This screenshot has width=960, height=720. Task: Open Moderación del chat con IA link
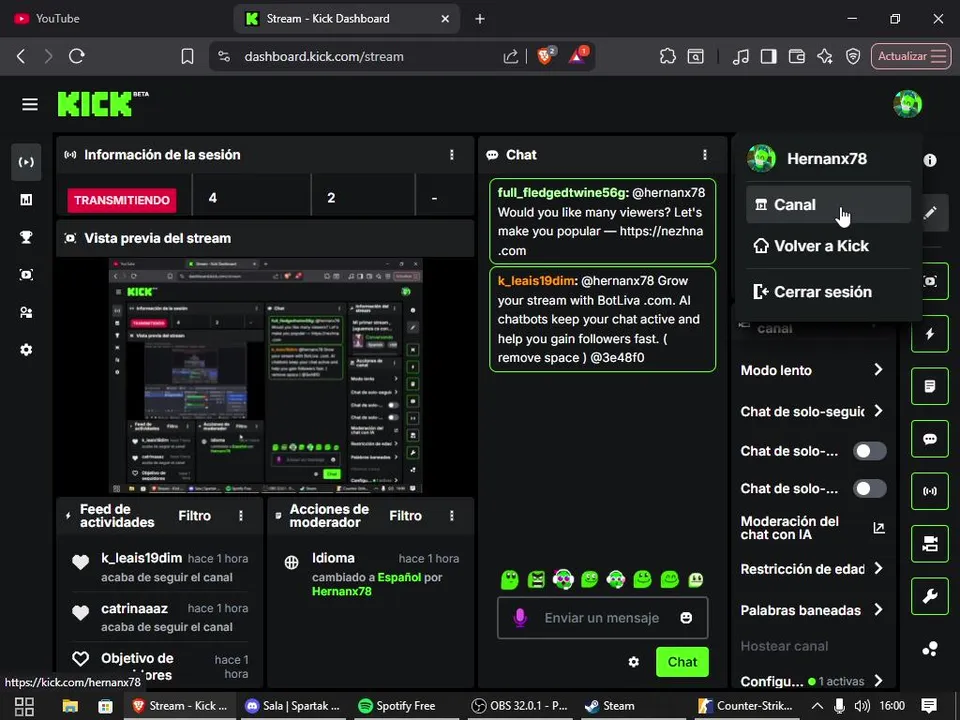pyautogui.click(x=812, y=528)
